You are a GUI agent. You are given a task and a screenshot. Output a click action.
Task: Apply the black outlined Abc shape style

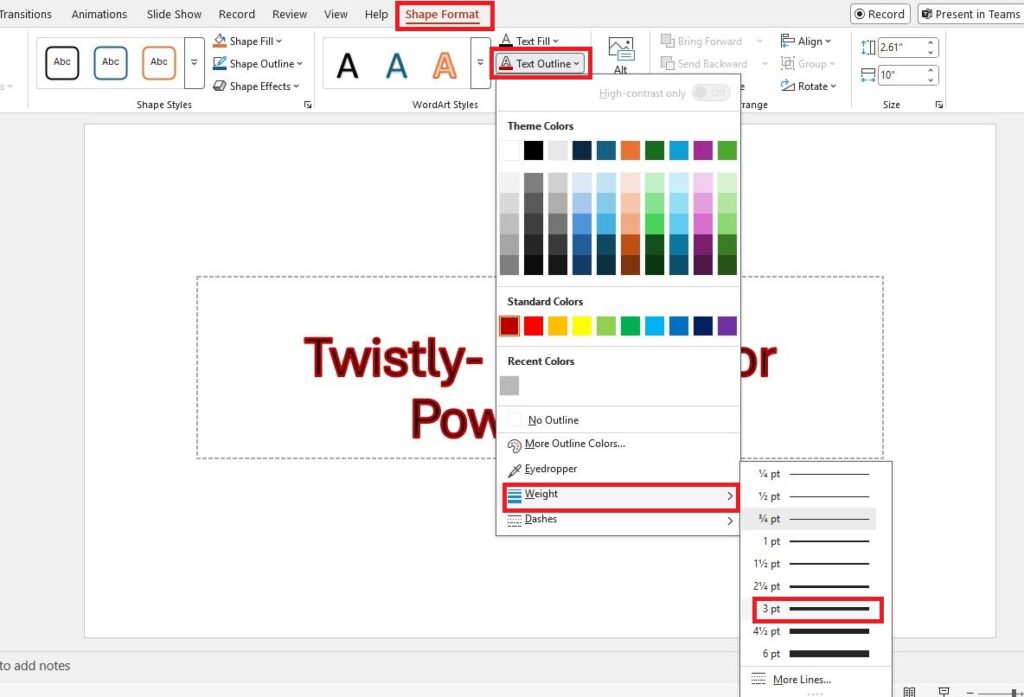tap(62, 63)
